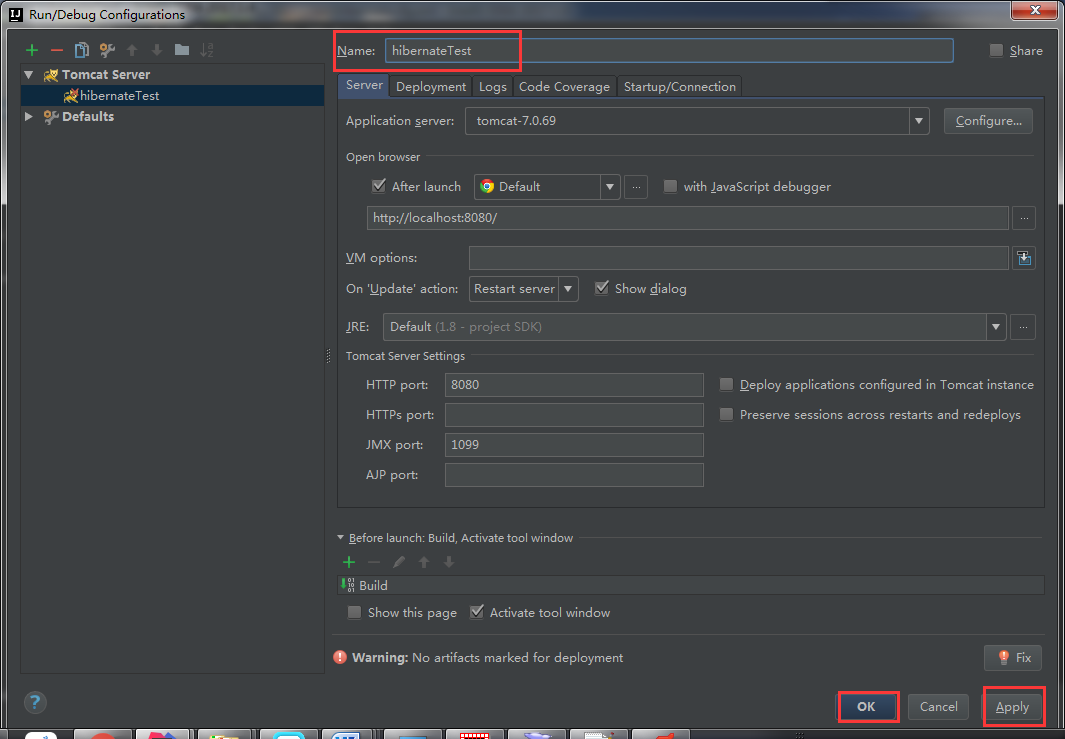
Task: Click Fix button for warning
Action: click(x=1013, y=657)
